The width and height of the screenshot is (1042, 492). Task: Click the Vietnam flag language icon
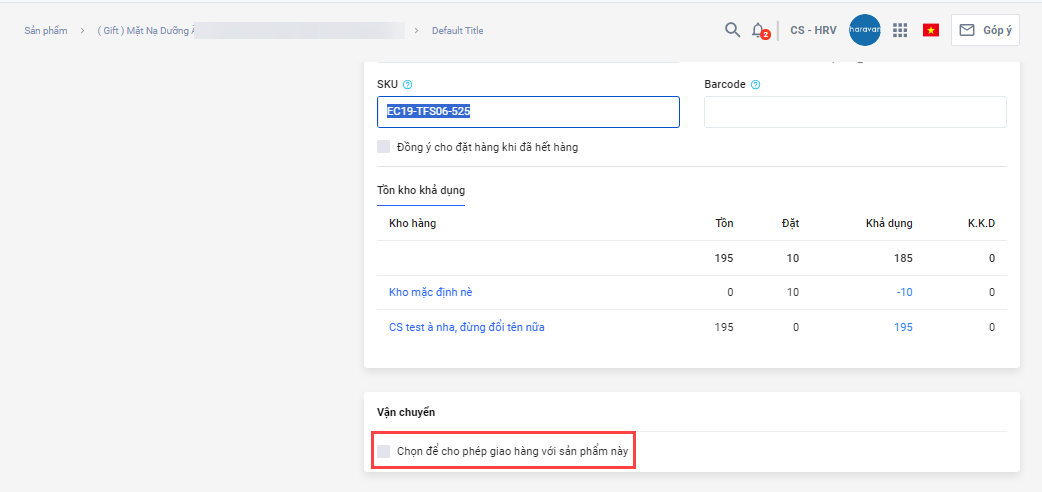931,30
